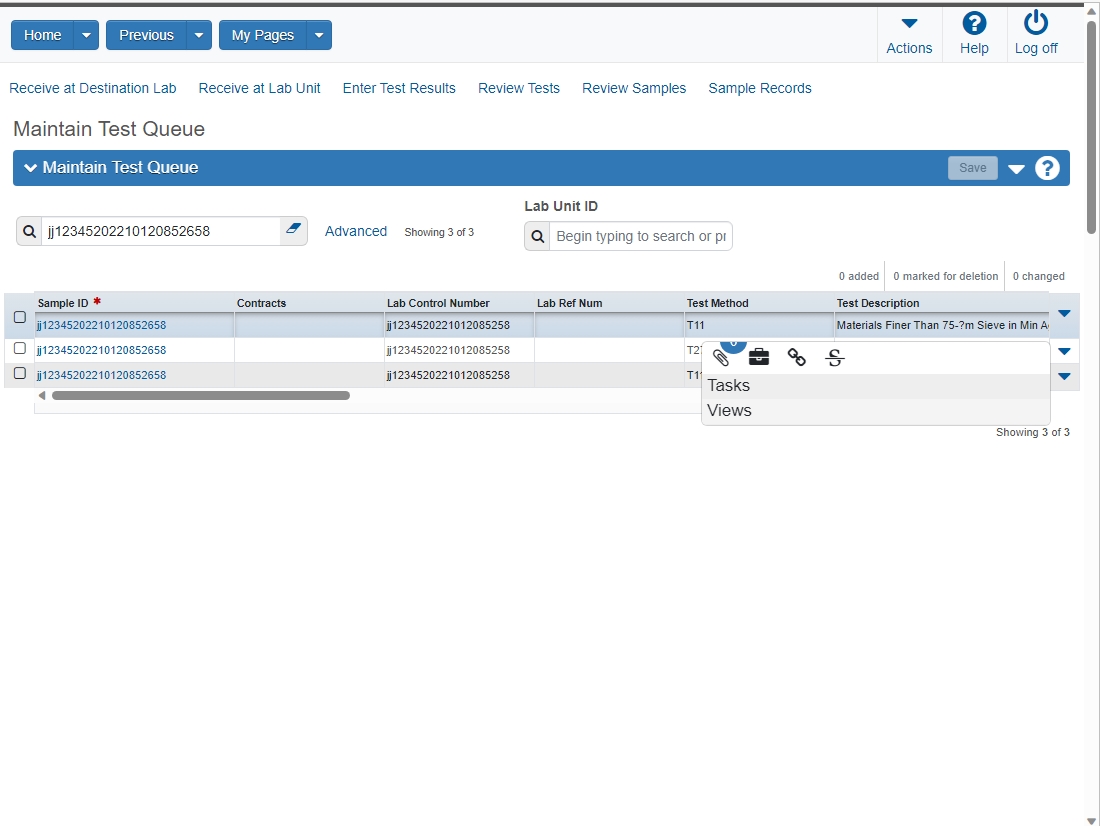Click the '0 changed' indicator
1100x826 pixels.
point(1038,277)
